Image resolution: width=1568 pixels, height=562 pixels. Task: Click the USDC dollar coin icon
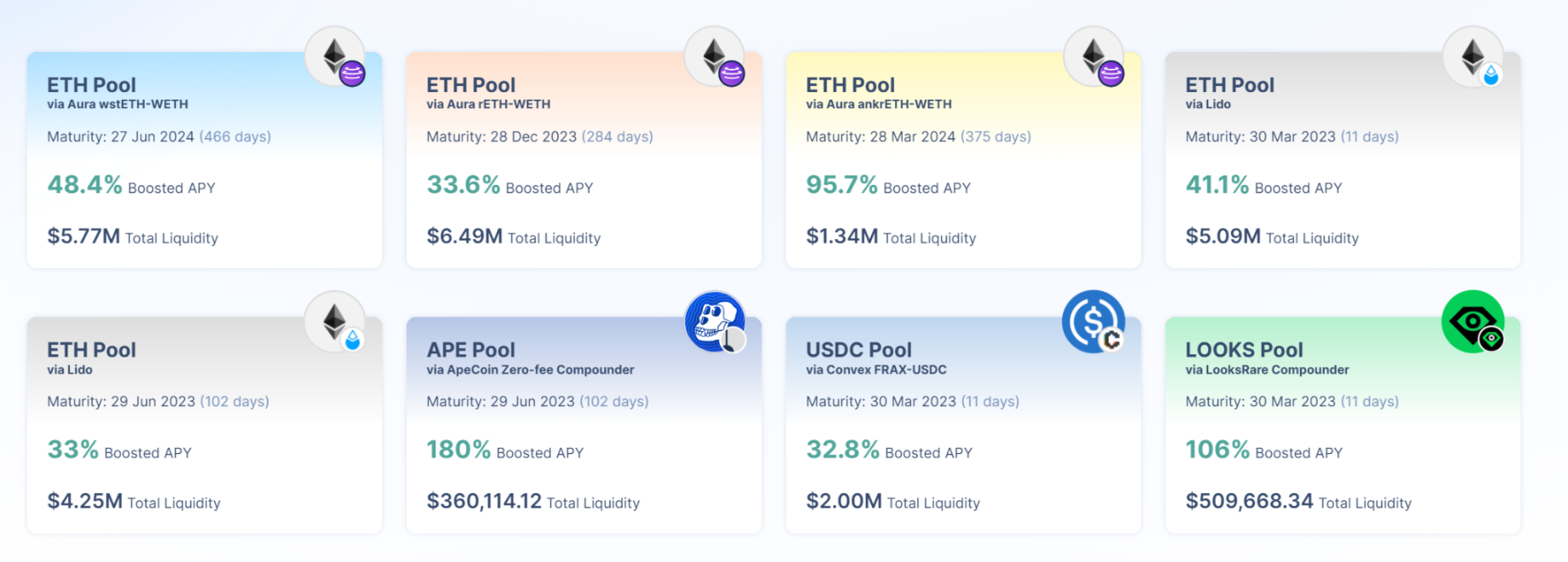click(x=1094, y=322)
